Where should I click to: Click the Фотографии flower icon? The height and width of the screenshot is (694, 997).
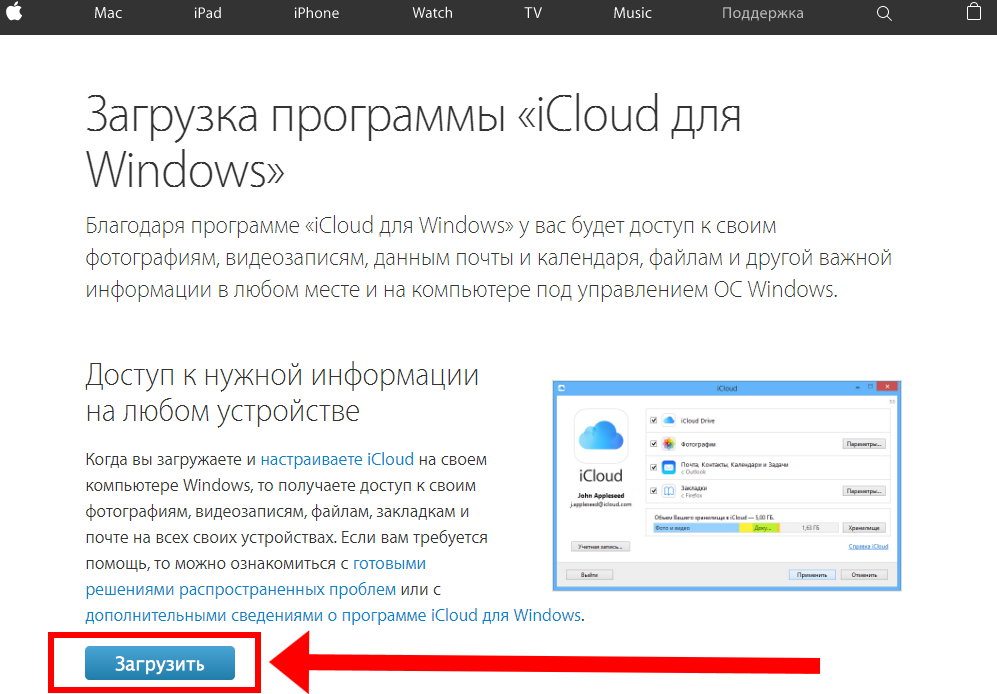tap(668, 443)
